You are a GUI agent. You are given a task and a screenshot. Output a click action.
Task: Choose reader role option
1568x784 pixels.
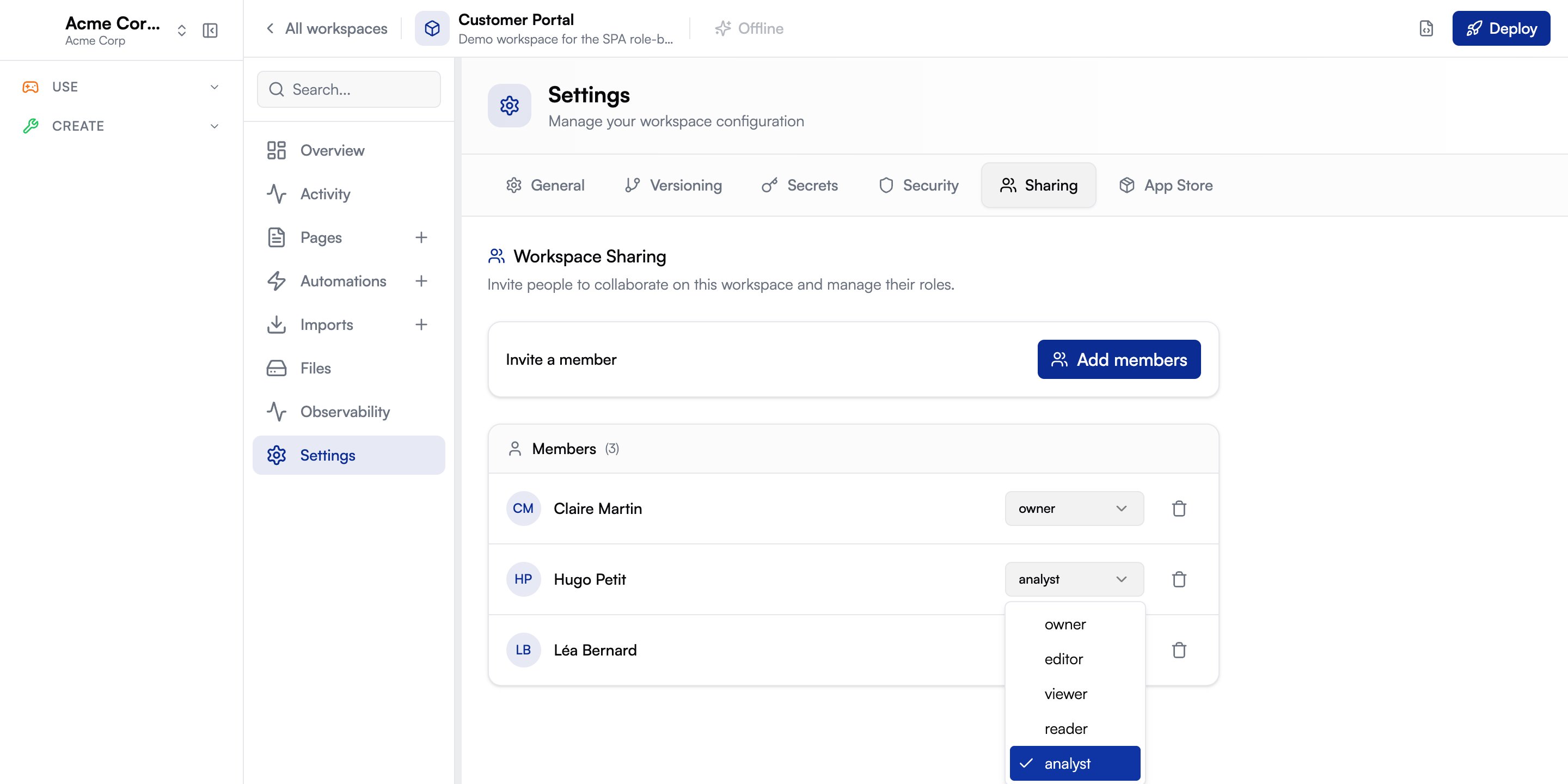pos(1075,728)
